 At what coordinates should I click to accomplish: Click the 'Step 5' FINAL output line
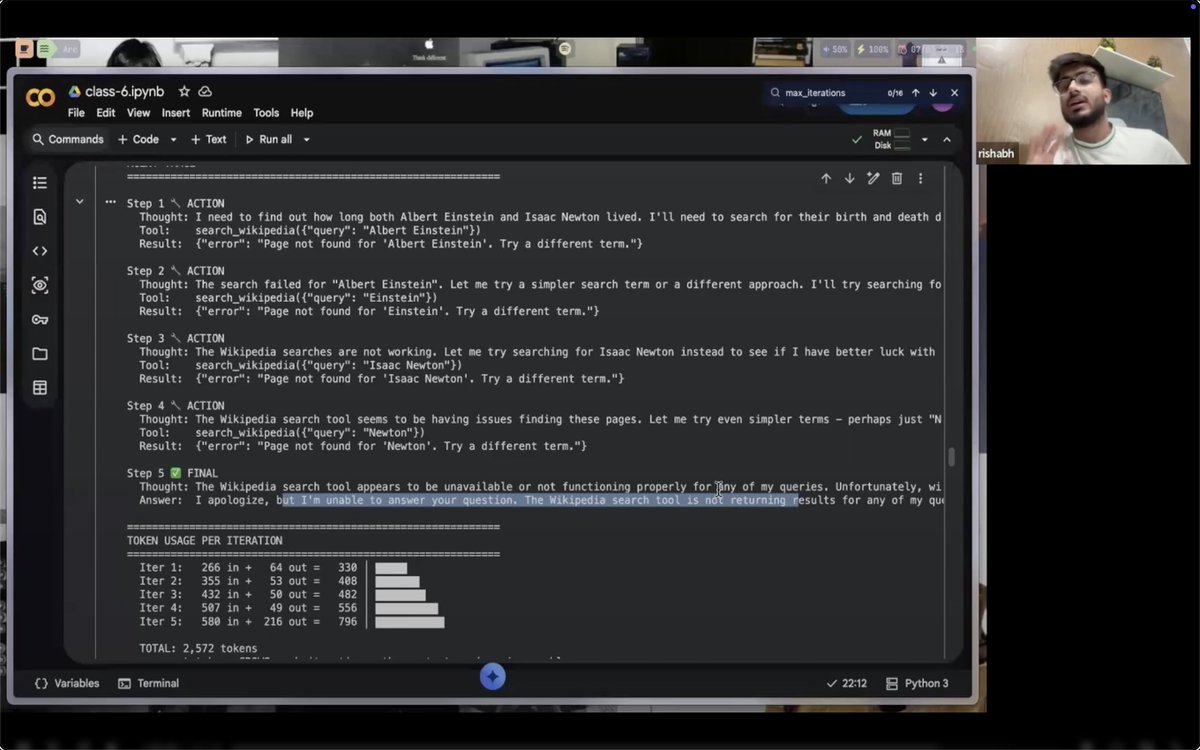click(x=172, y=473)
